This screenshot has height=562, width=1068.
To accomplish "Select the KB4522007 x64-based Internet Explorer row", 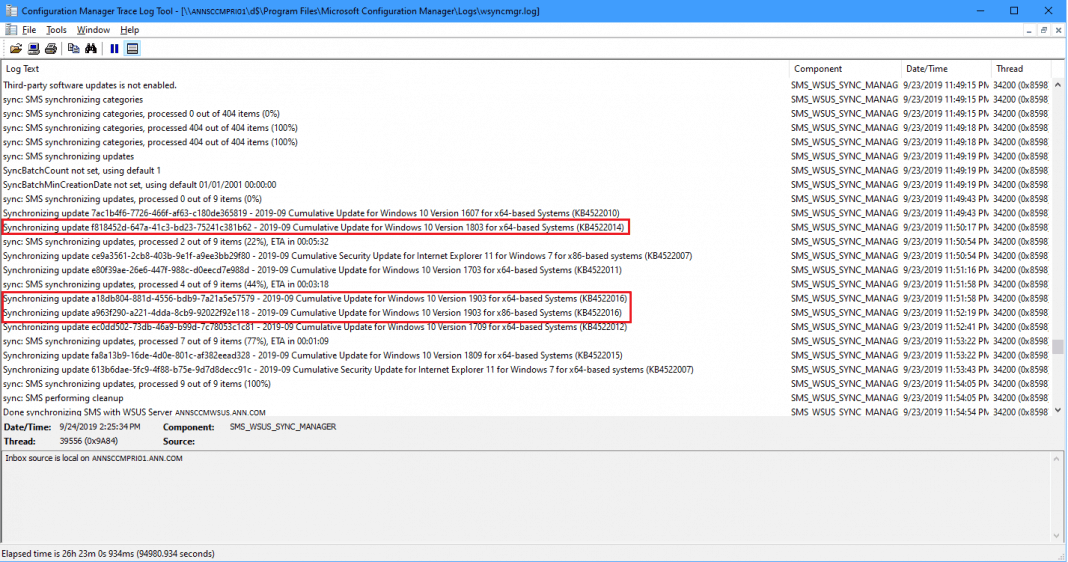I will (525, 370).
